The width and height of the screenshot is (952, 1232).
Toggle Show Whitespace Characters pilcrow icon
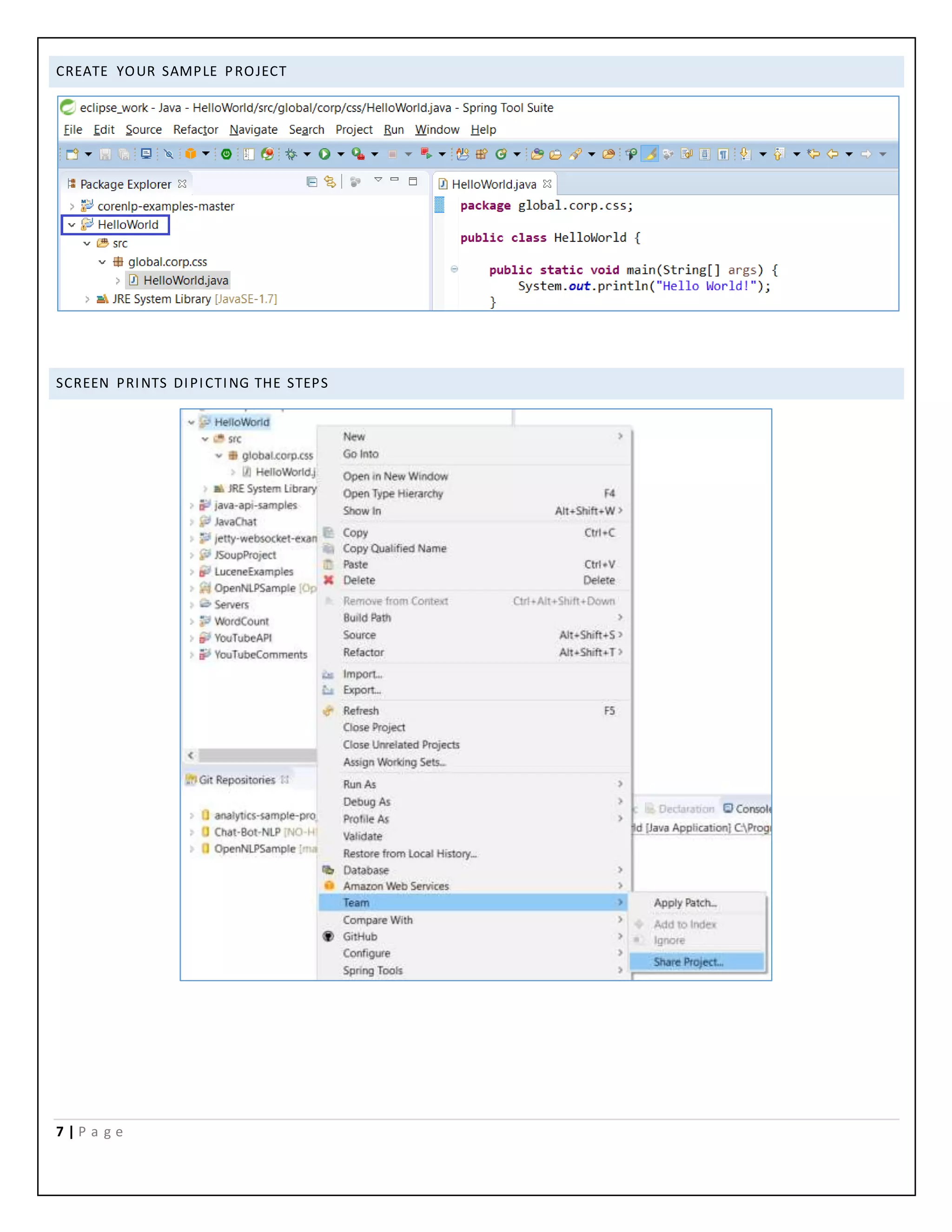(723, 154)
